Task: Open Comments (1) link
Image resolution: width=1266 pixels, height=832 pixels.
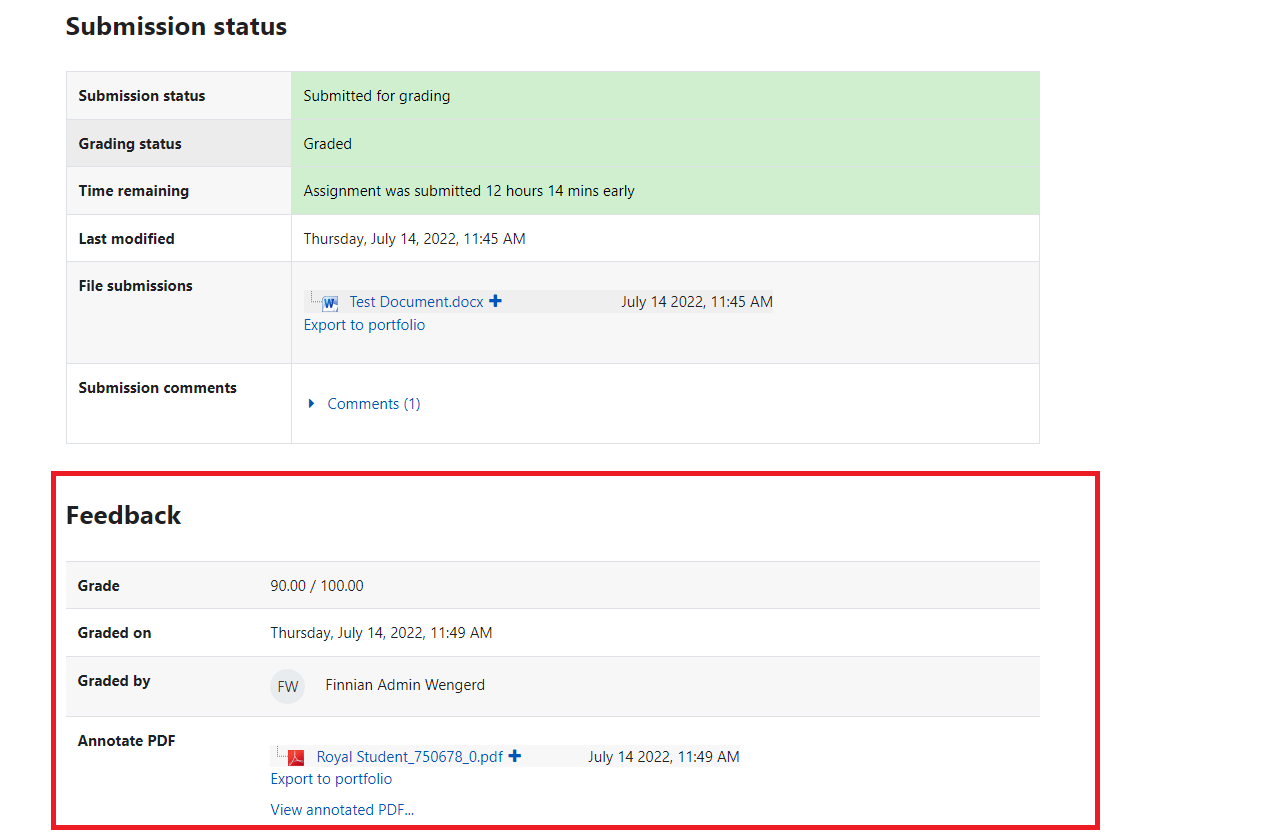Action: [374, 404]
